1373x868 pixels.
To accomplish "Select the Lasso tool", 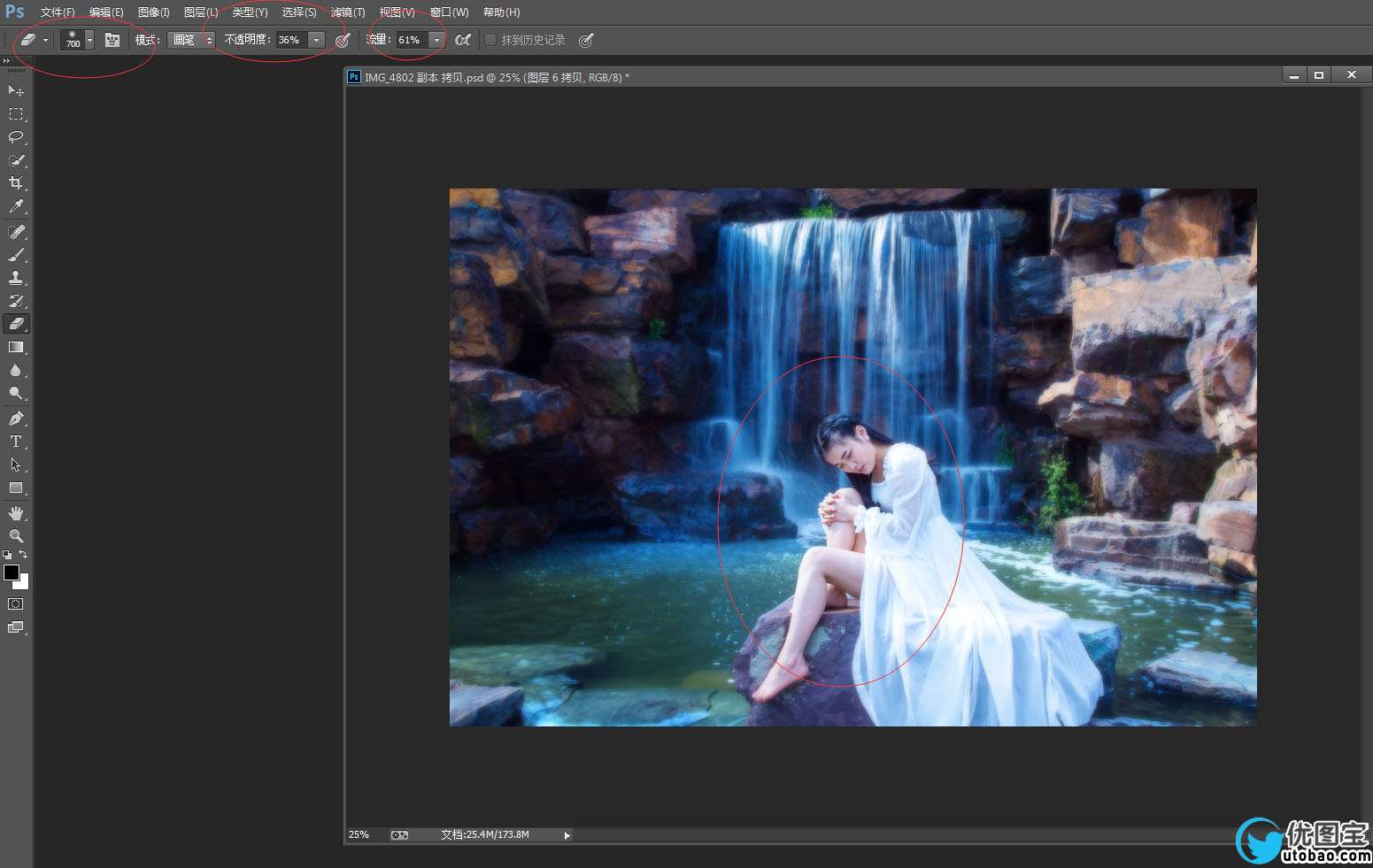I will (16, 137).
